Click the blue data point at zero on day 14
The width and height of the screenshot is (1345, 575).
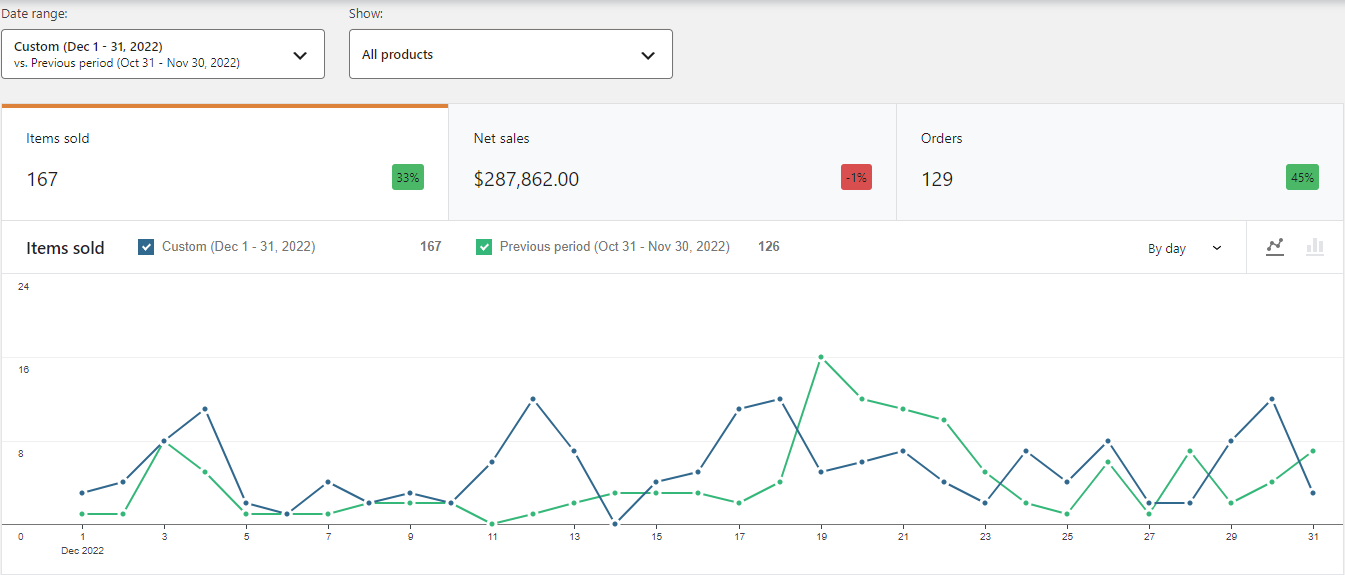615,524
